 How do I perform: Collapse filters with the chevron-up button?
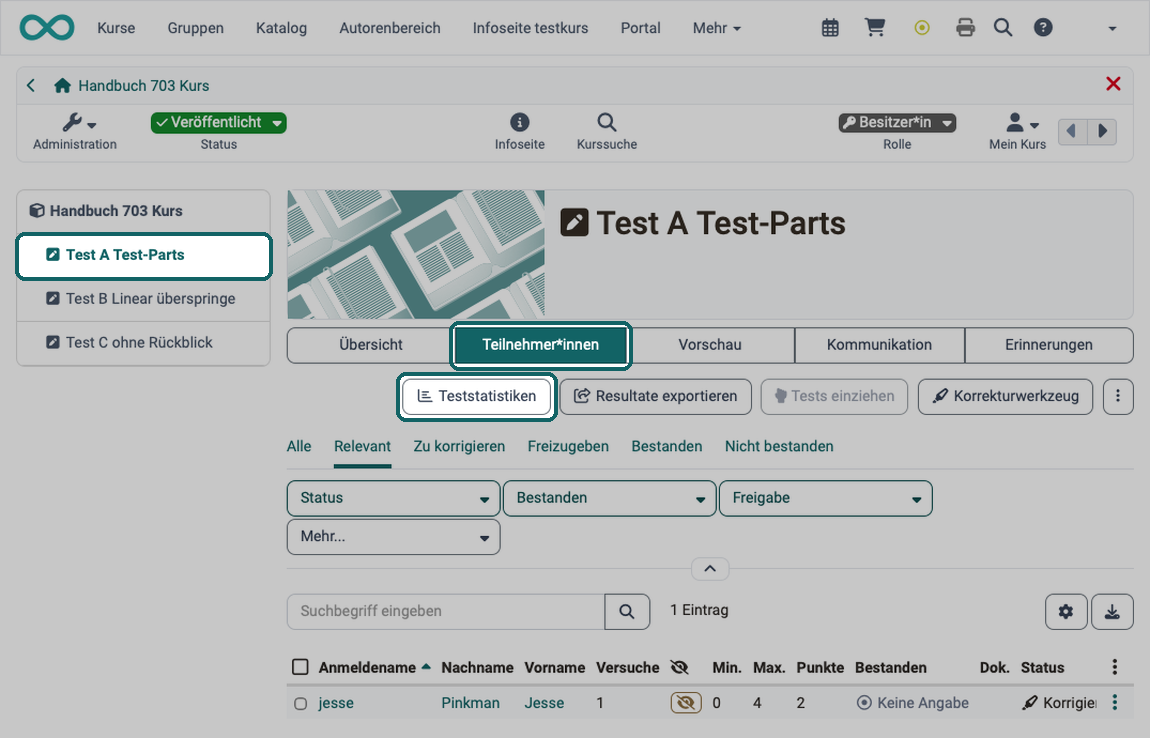[710, 569]
